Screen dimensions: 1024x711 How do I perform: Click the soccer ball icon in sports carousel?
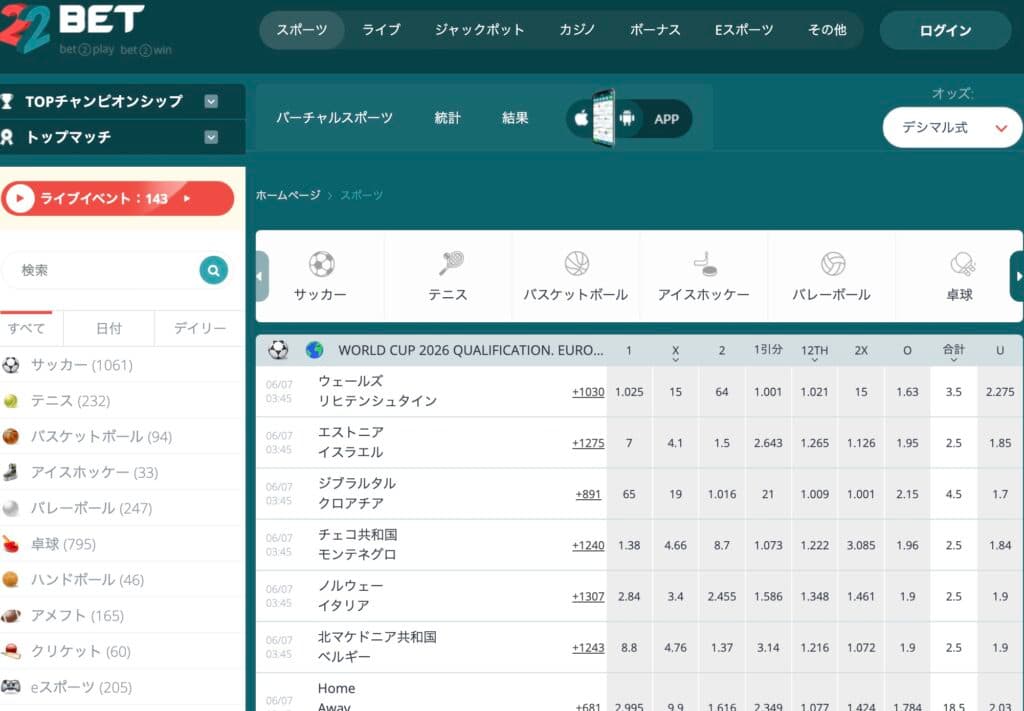pos(321,264)
